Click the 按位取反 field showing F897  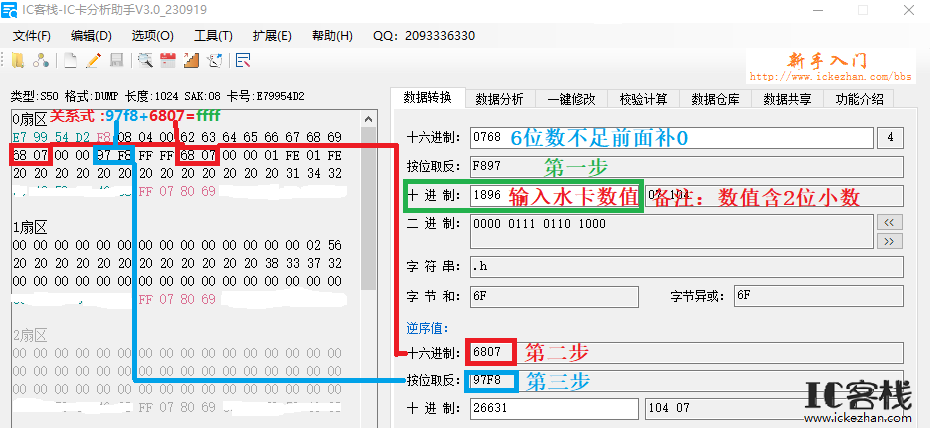[x=686, y=166]
